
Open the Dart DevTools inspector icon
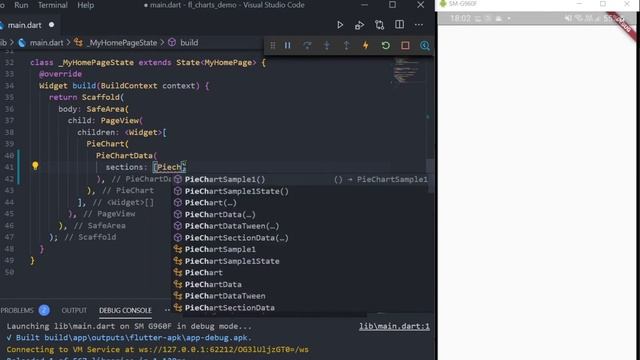pos(425,45)
